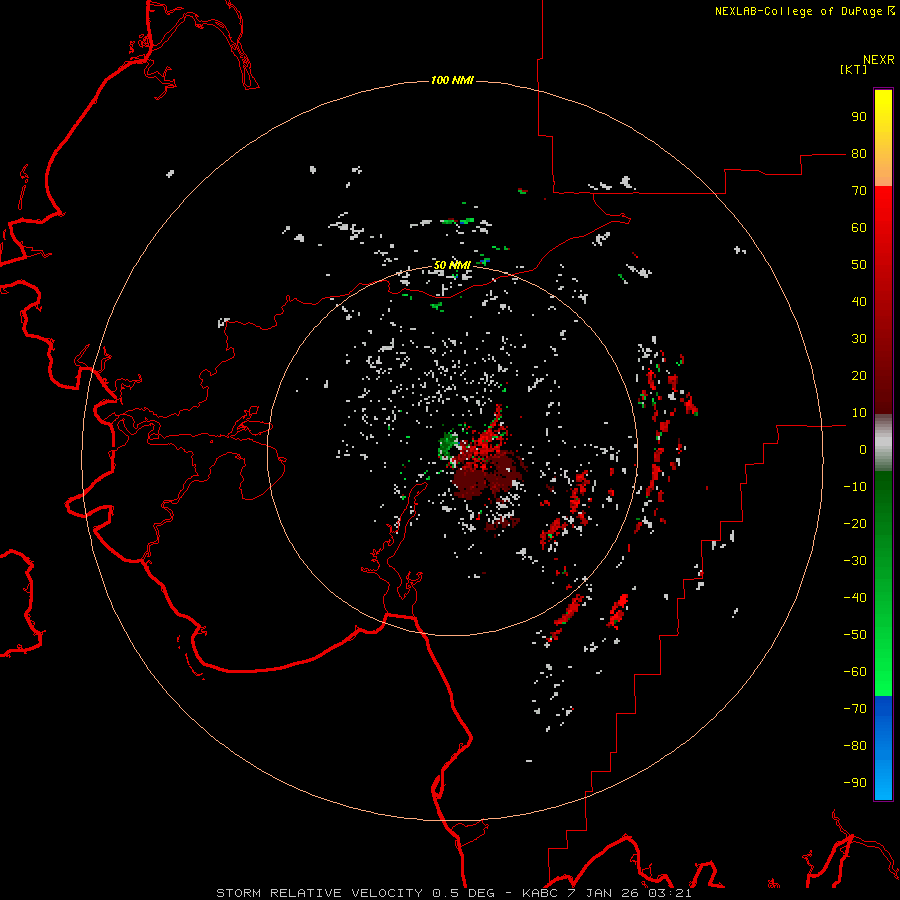Screen dimensions: 900x900
Task: Click the 60 value on the velocity scale
Action: click(859, 227)
